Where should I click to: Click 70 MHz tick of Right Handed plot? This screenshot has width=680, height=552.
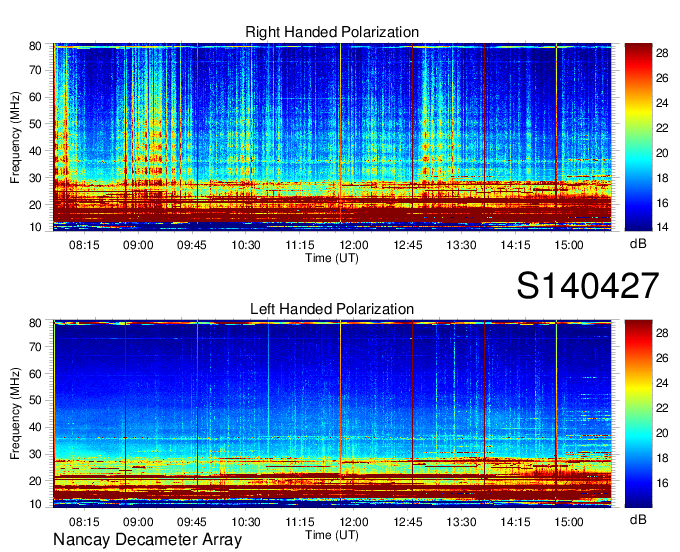pyautogui.click(x=35, y=70)
